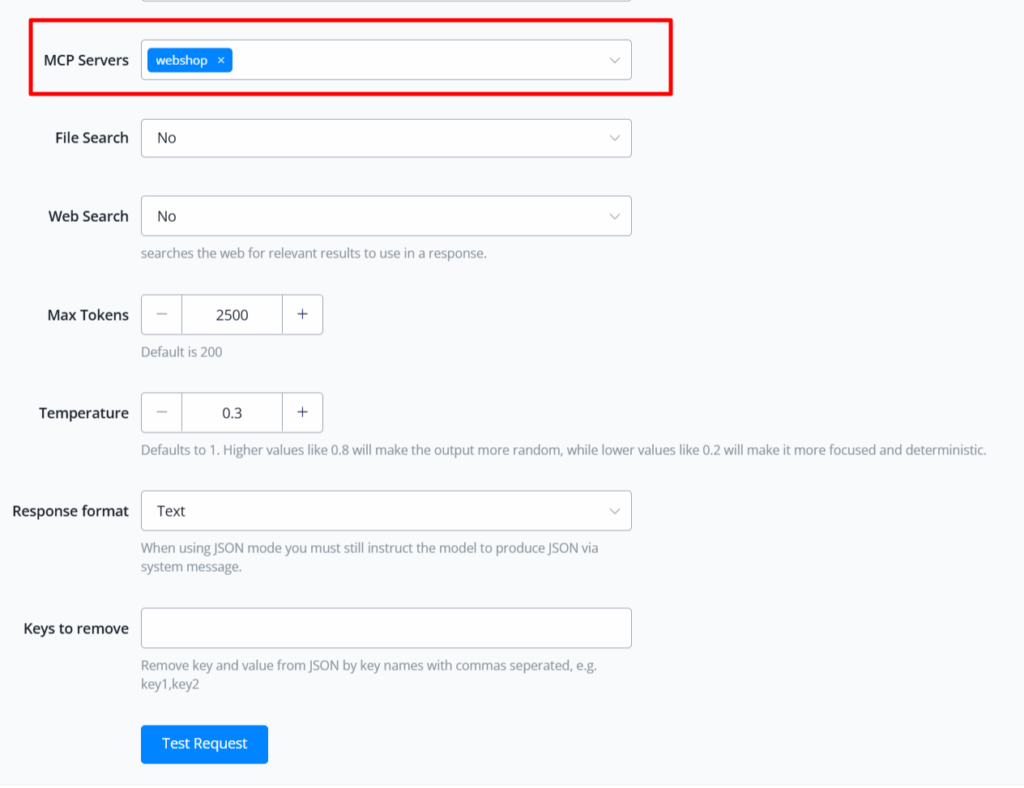Remove the webshop tag with its x
1024x788 pixels.
(221, 61)
